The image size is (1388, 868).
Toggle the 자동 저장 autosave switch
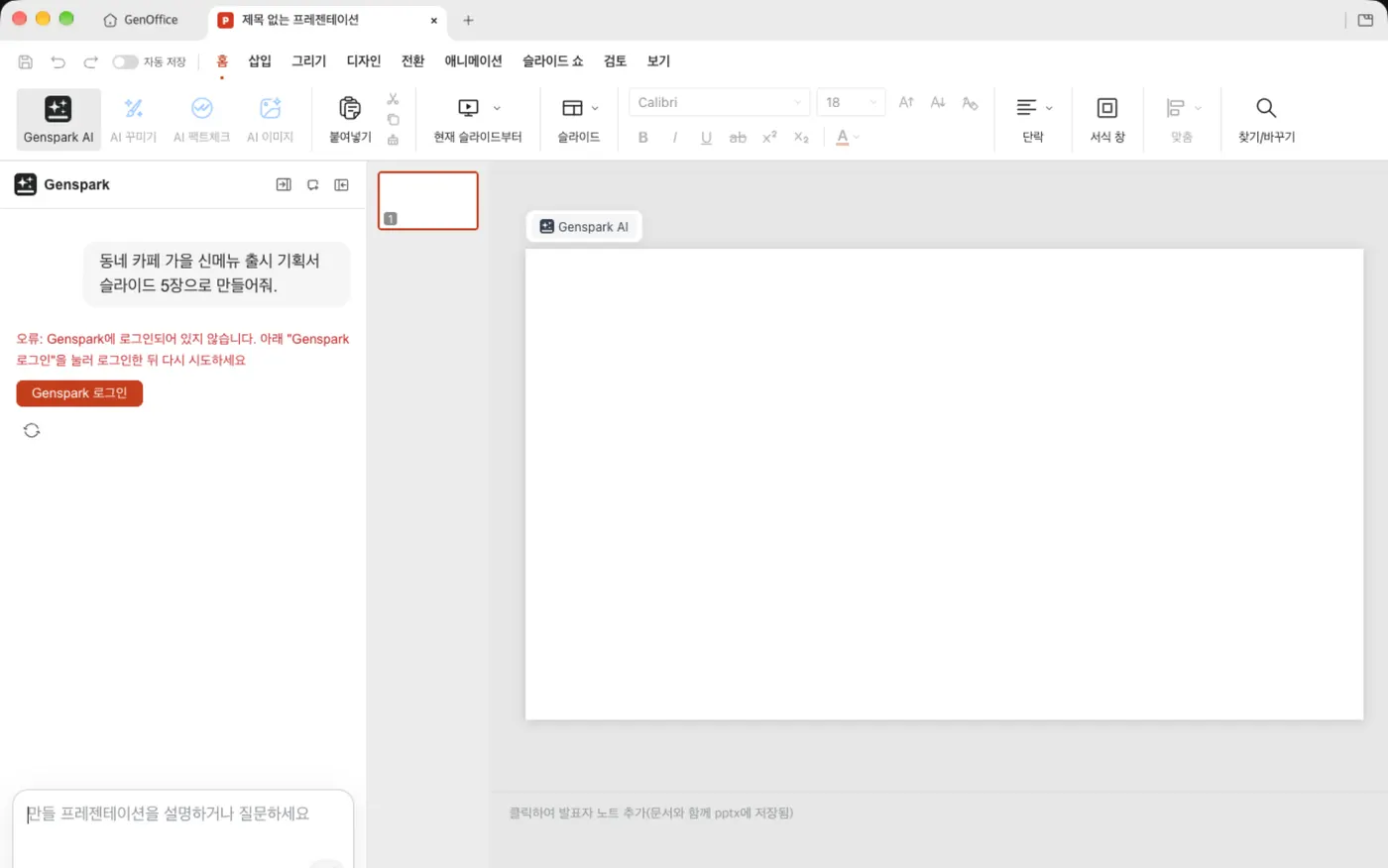click(x=125, y=61)
